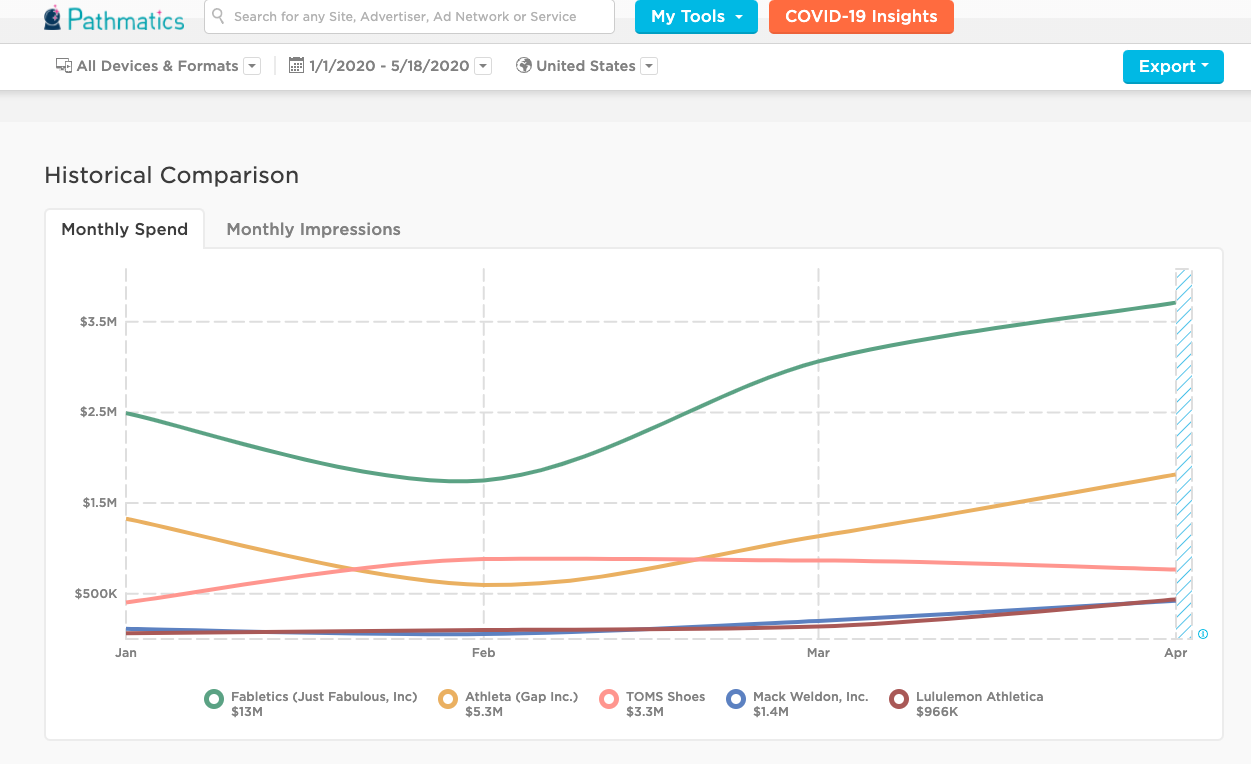This screenshot has height=764, width=1251.
Task: Open the date range dropdown arrow
Action: coord(483,66)
